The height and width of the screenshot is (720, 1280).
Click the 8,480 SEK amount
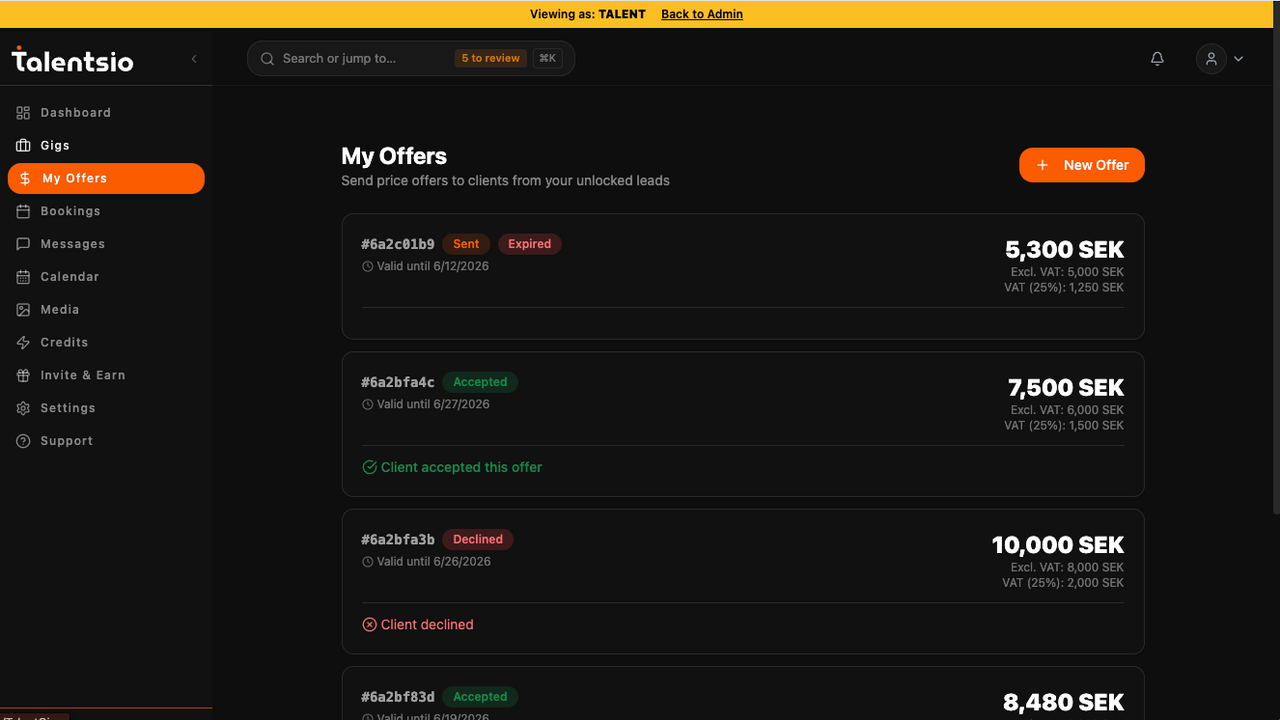[1063, 703]
